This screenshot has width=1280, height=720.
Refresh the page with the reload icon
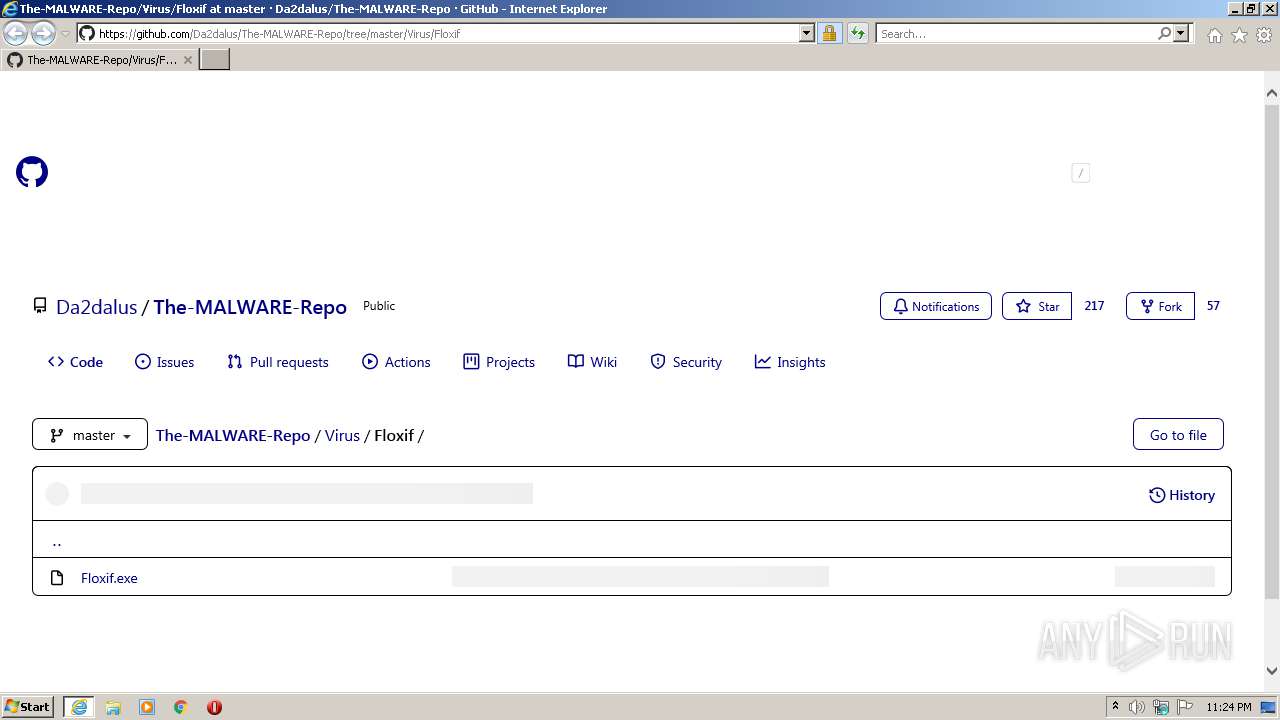point(857,33)
